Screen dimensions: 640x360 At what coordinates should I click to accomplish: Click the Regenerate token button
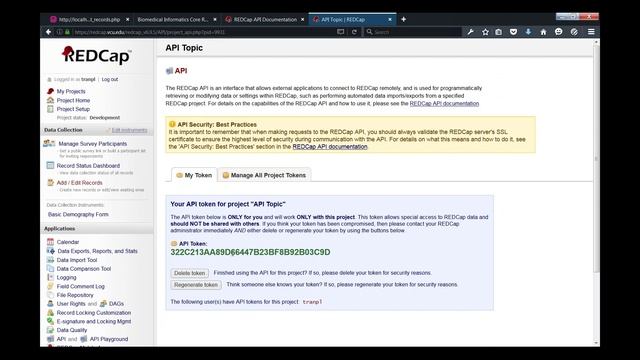pos(196,285)
